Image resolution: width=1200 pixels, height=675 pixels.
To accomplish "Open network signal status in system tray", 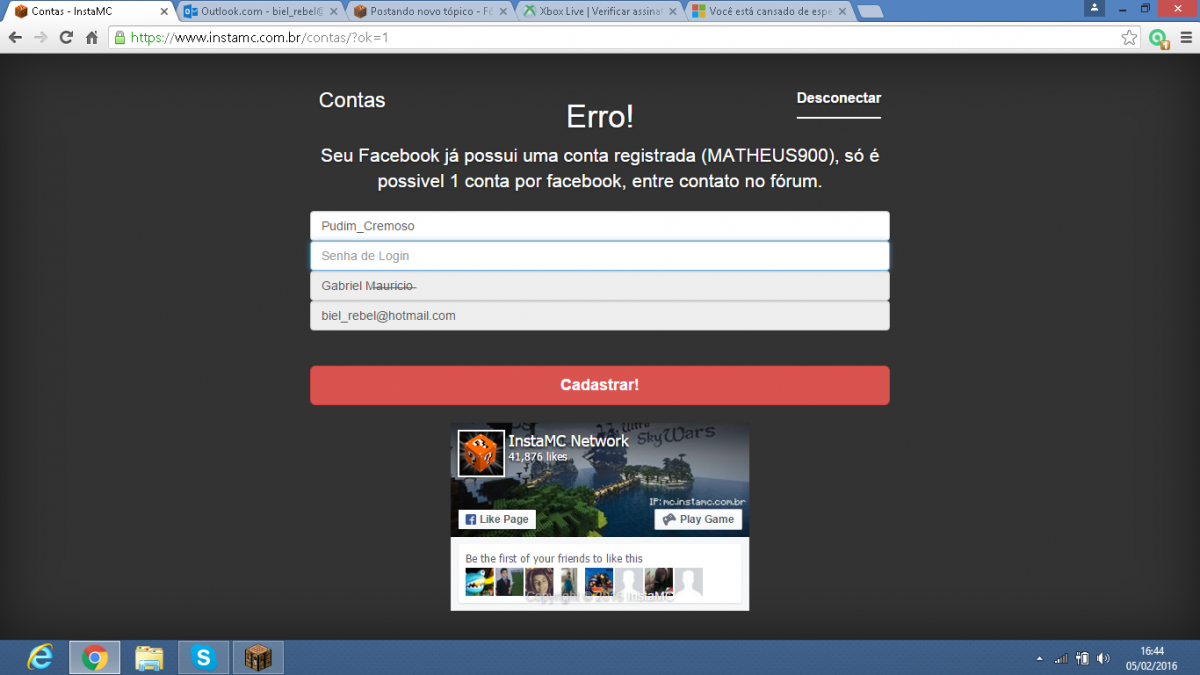I will (1061, 658).
